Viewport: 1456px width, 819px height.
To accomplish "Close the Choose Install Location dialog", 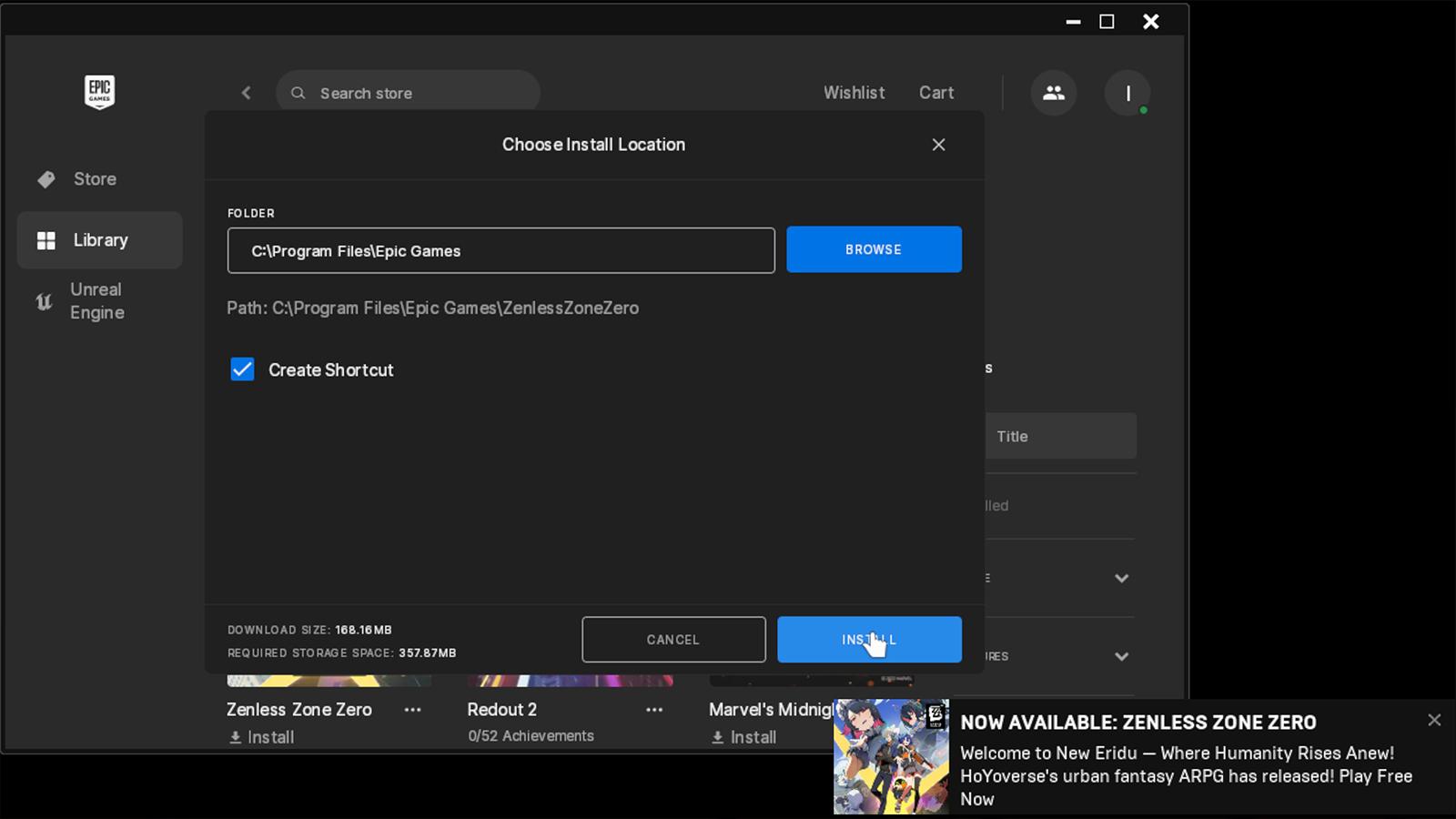I will coord(938,145).
